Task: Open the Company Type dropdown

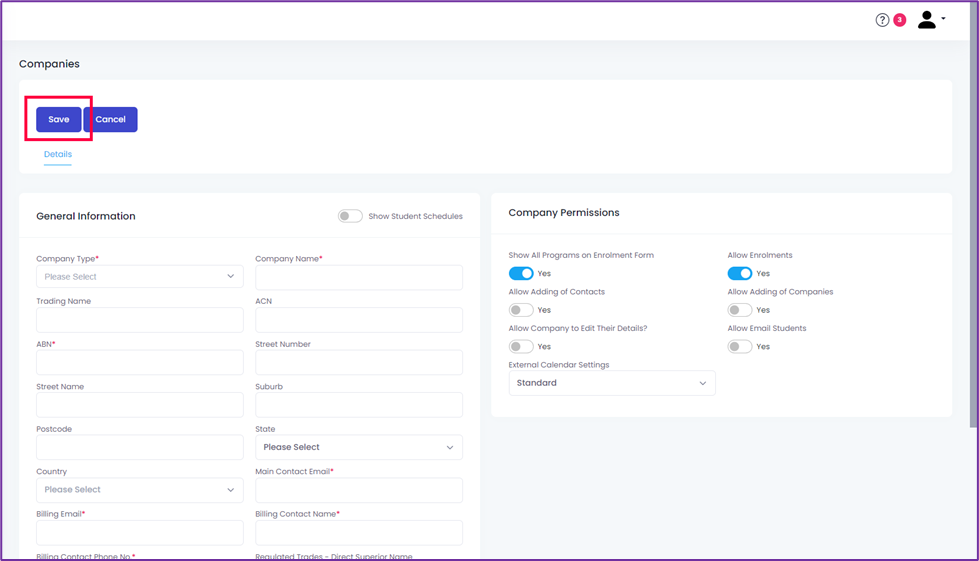Action: [140, 276]
